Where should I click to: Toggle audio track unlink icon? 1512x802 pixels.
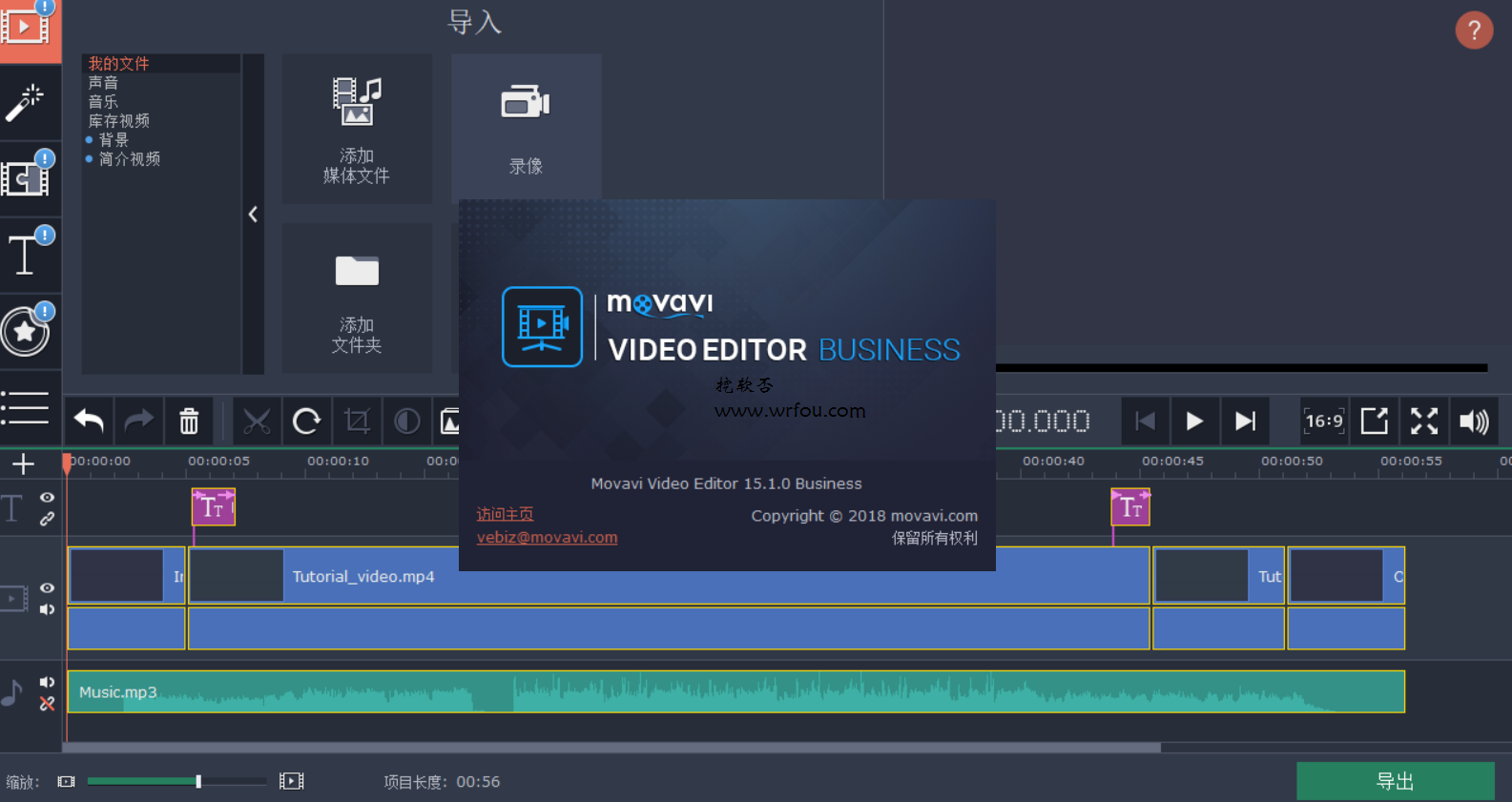(47, 704)
